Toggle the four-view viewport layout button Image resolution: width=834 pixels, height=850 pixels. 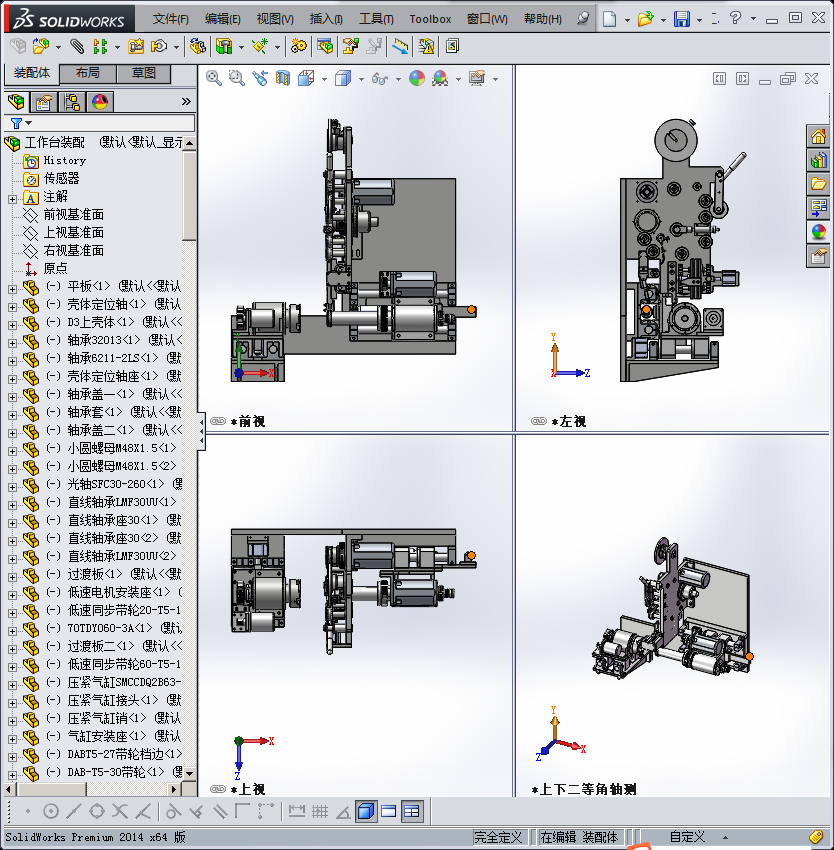pyautogui.click(x=412, y=811)
